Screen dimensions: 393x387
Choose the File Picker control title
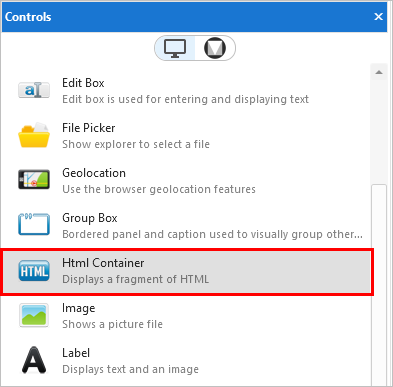(x=89, y=128)
